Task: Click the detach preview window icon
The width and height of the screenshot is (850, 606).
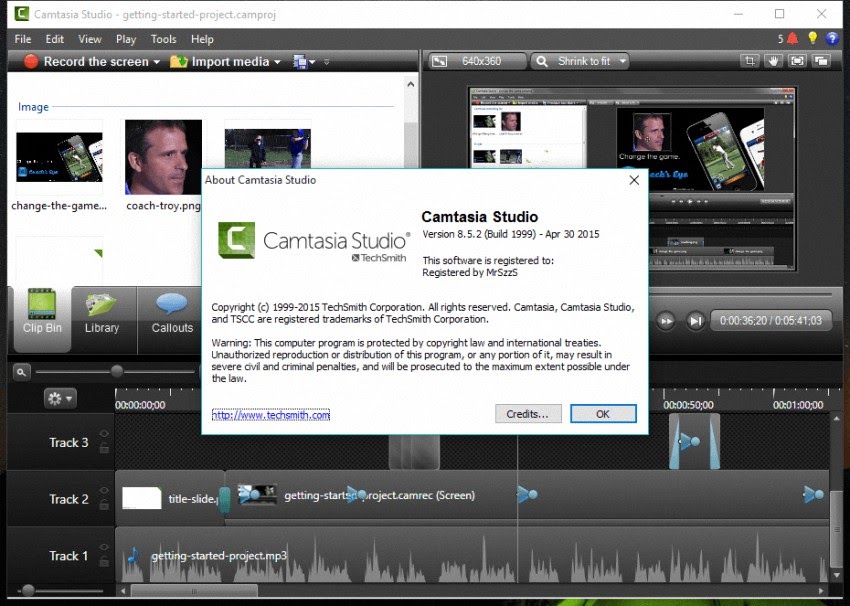Action: click(820, 61)
